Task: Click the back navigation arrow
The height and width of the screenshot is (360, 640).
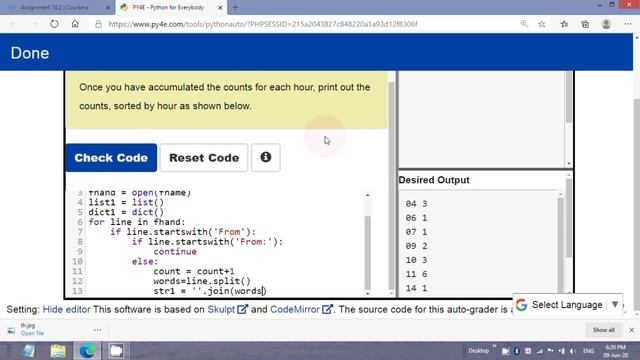Action: pos(13,24)
